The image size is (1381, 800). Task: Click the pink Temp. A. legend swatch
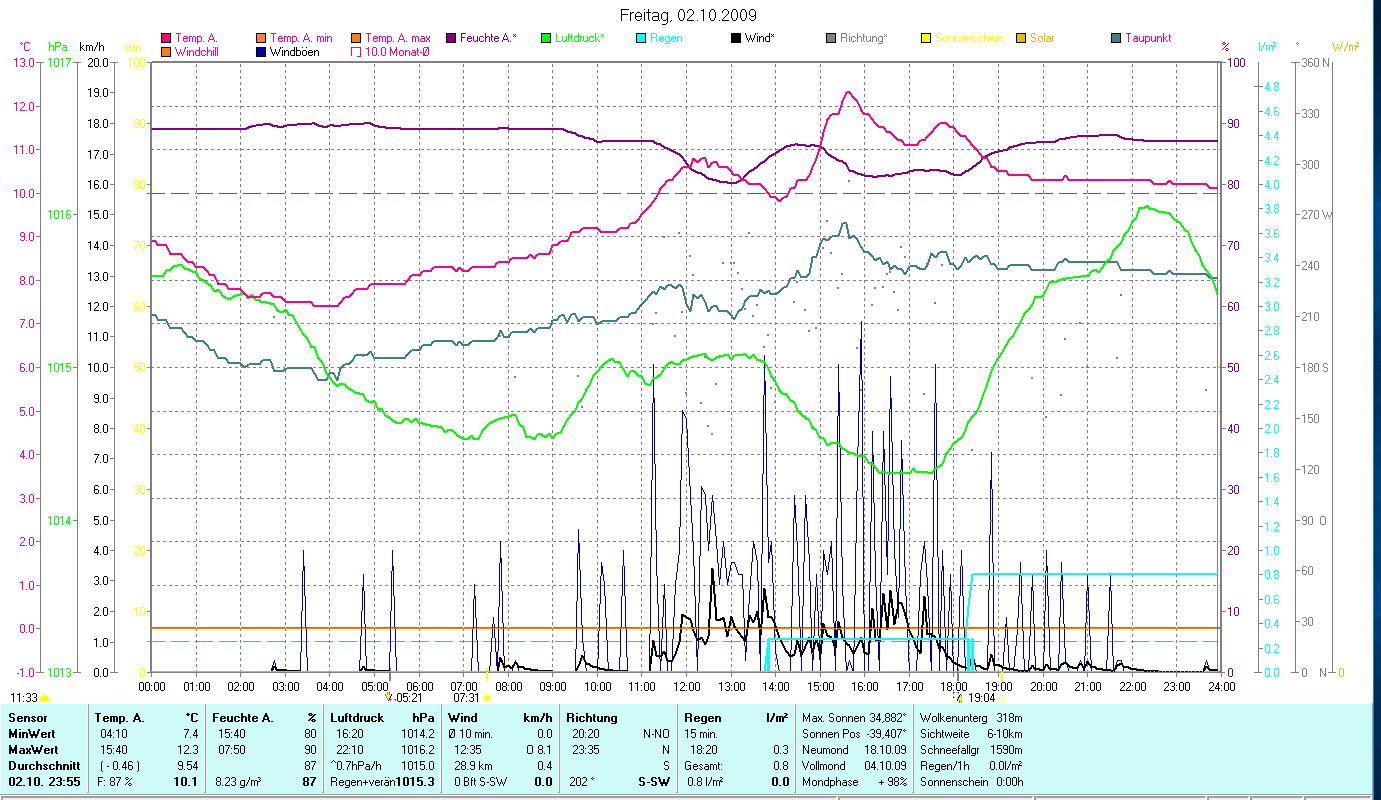tap(166, 38)
